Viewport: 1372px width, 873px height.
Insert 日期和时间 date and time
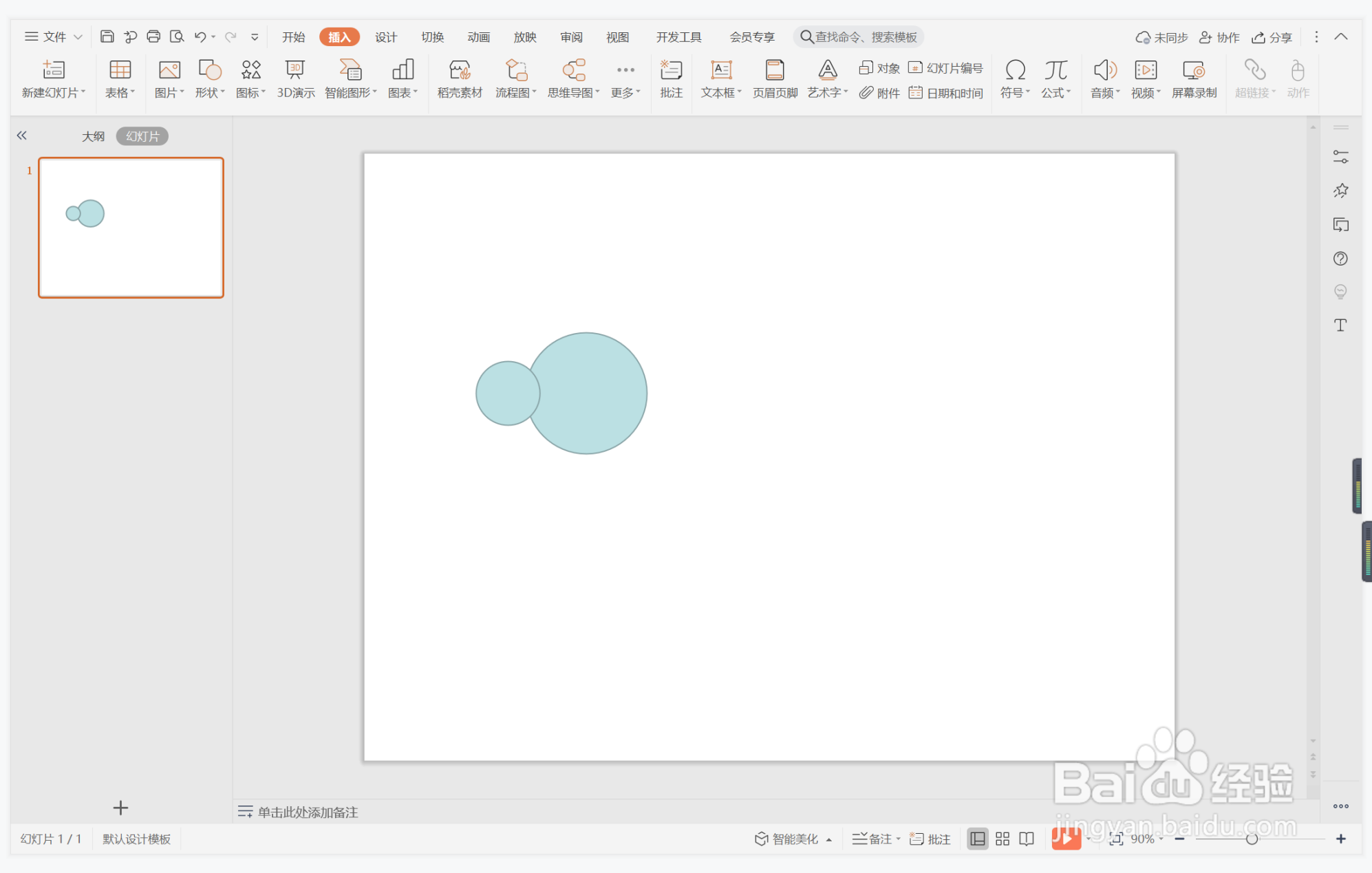click(x=947, y=93)
